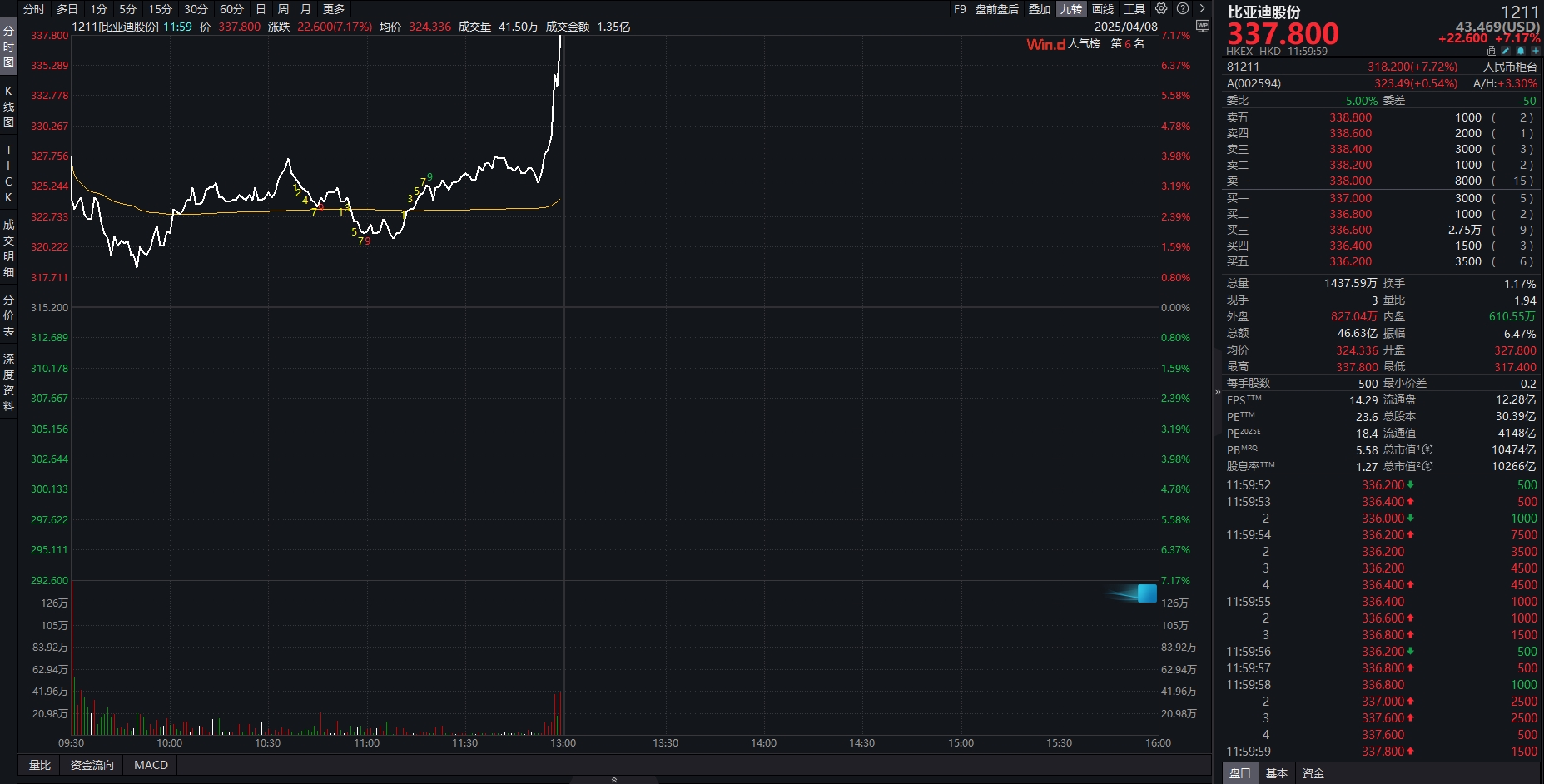
Task: Toggle the 九转 indicator button
Action: click(x=1070, y=9)
